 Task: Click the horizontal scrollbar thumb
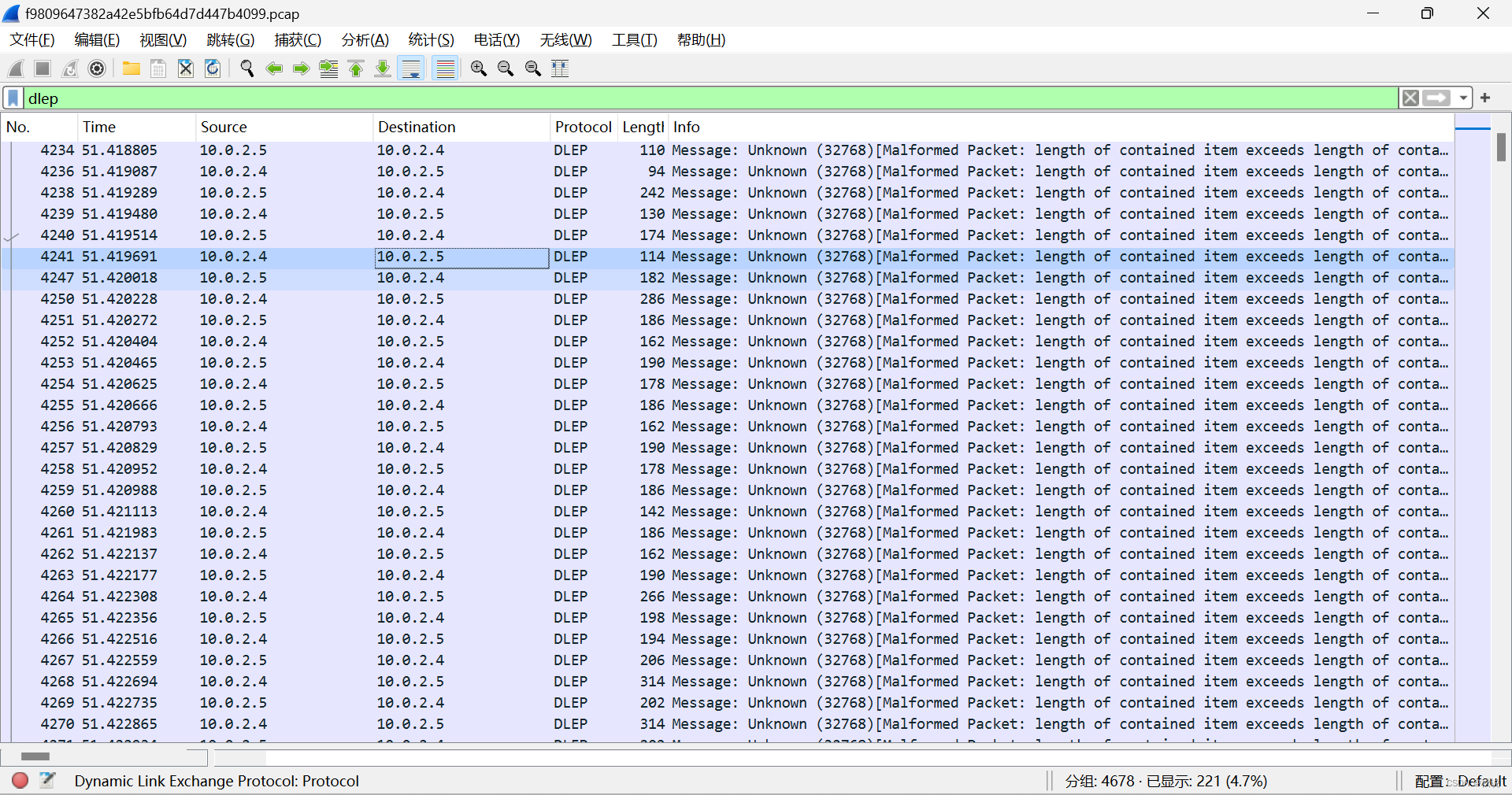coord(35,756)
